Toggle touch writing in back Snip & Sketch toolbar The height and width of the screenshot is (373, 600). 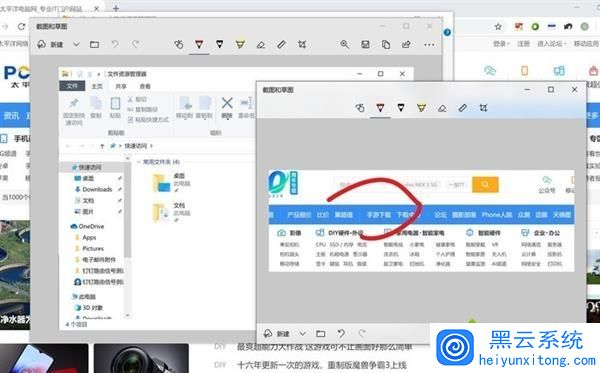[x=178, y=44]
